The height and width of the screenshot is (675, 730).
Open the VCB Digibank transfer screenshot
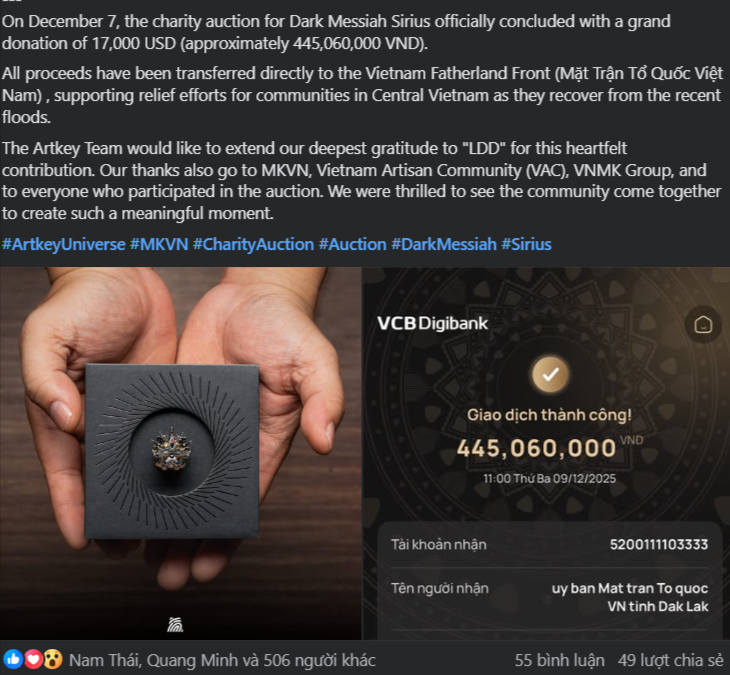[x=546, y=453]
